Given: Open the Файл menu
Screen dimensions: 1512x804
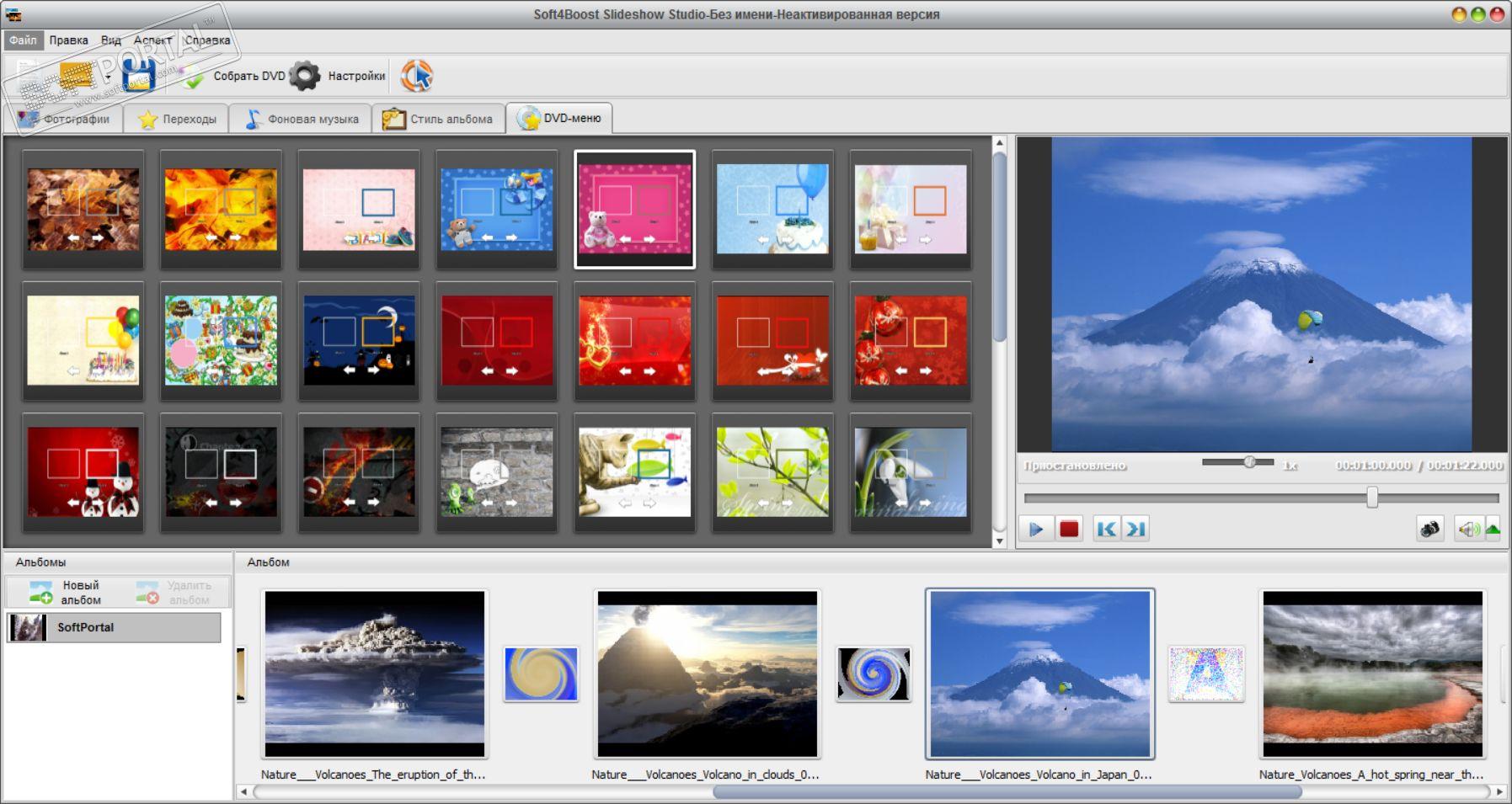Looking at the screenshot, I should pos(23,40).
